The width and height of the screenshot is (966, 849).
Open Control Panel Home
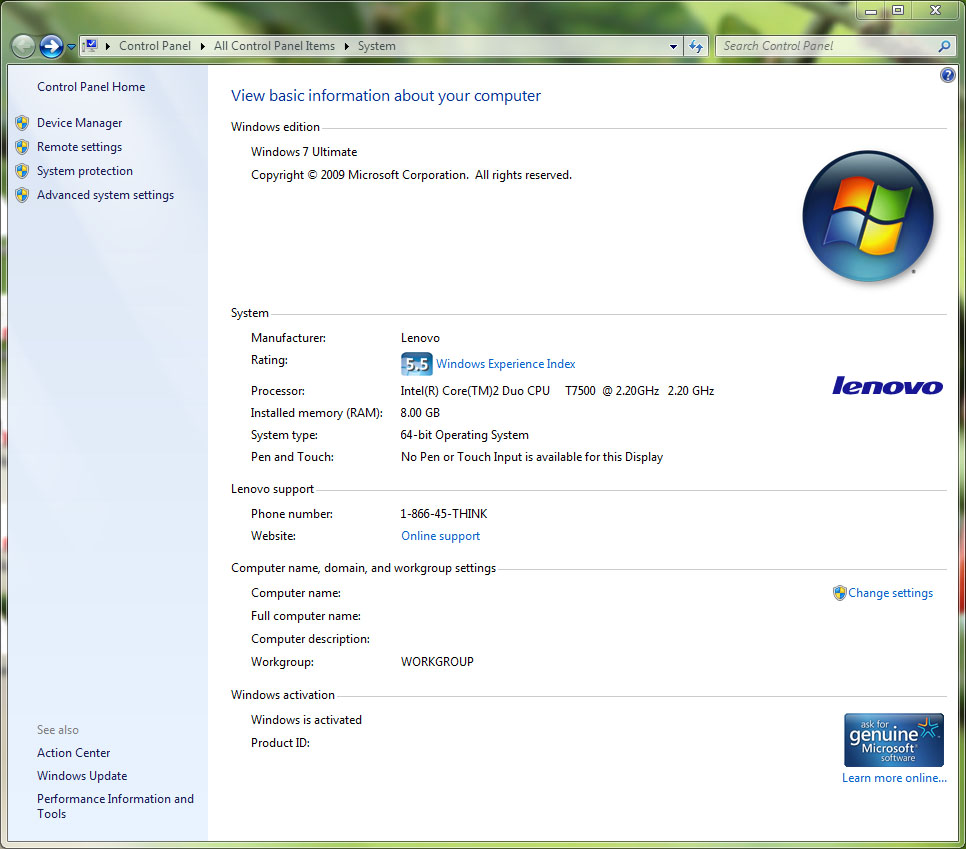[91, 87]
